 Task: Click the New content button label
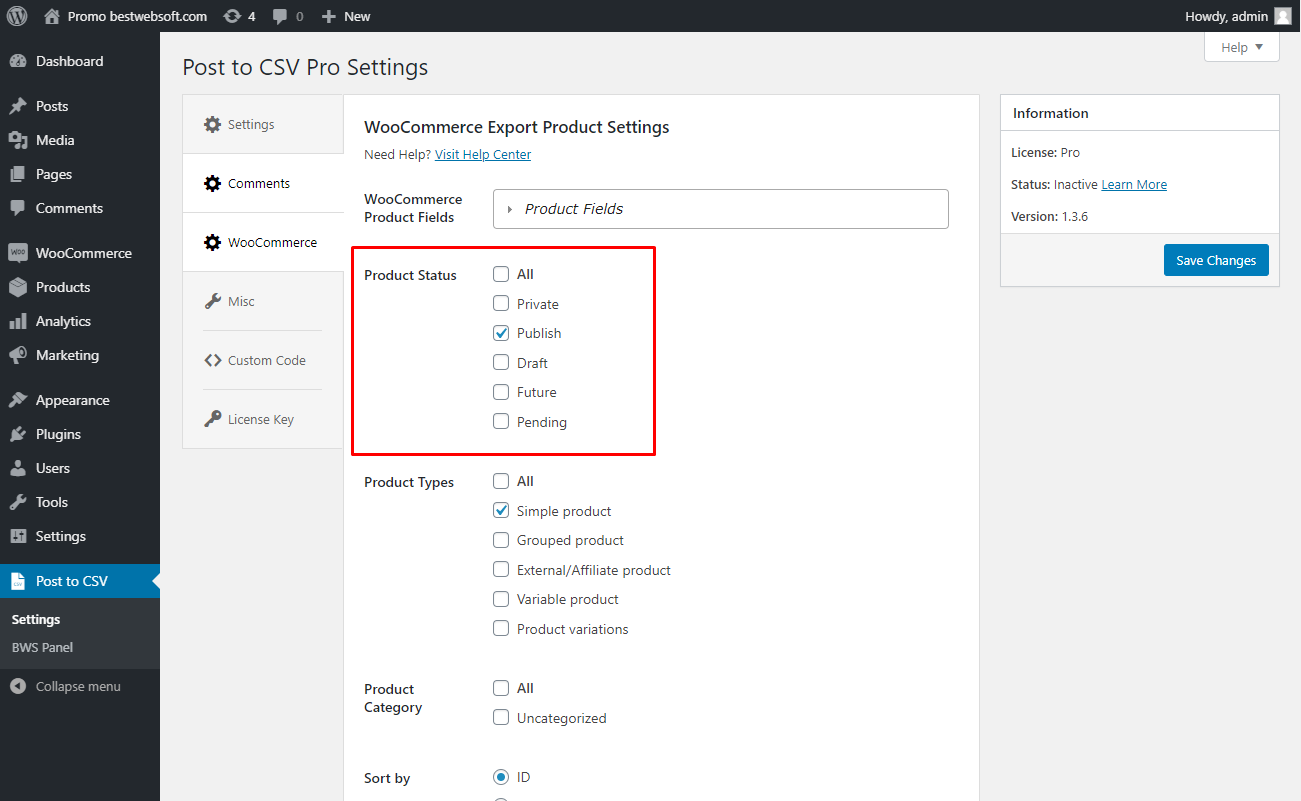[357, 16]
